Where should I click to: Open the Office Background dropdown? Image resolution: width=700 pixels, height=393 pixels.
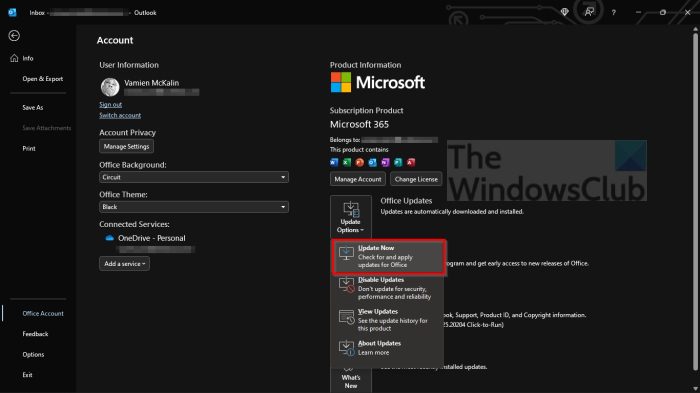coord(194,177)
